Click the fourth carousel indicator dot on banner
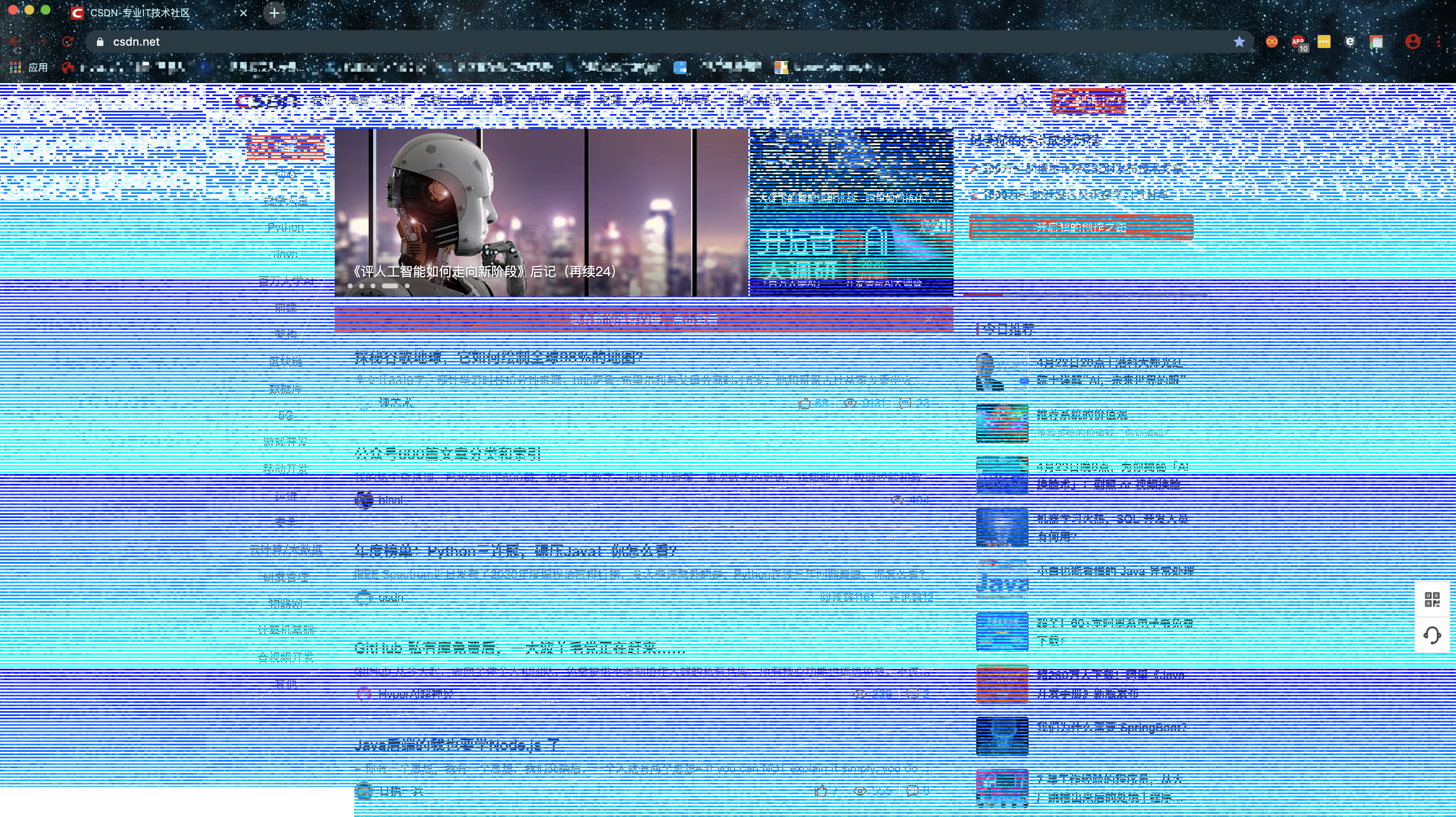The image size is (1456, 817). pos(390,286)
